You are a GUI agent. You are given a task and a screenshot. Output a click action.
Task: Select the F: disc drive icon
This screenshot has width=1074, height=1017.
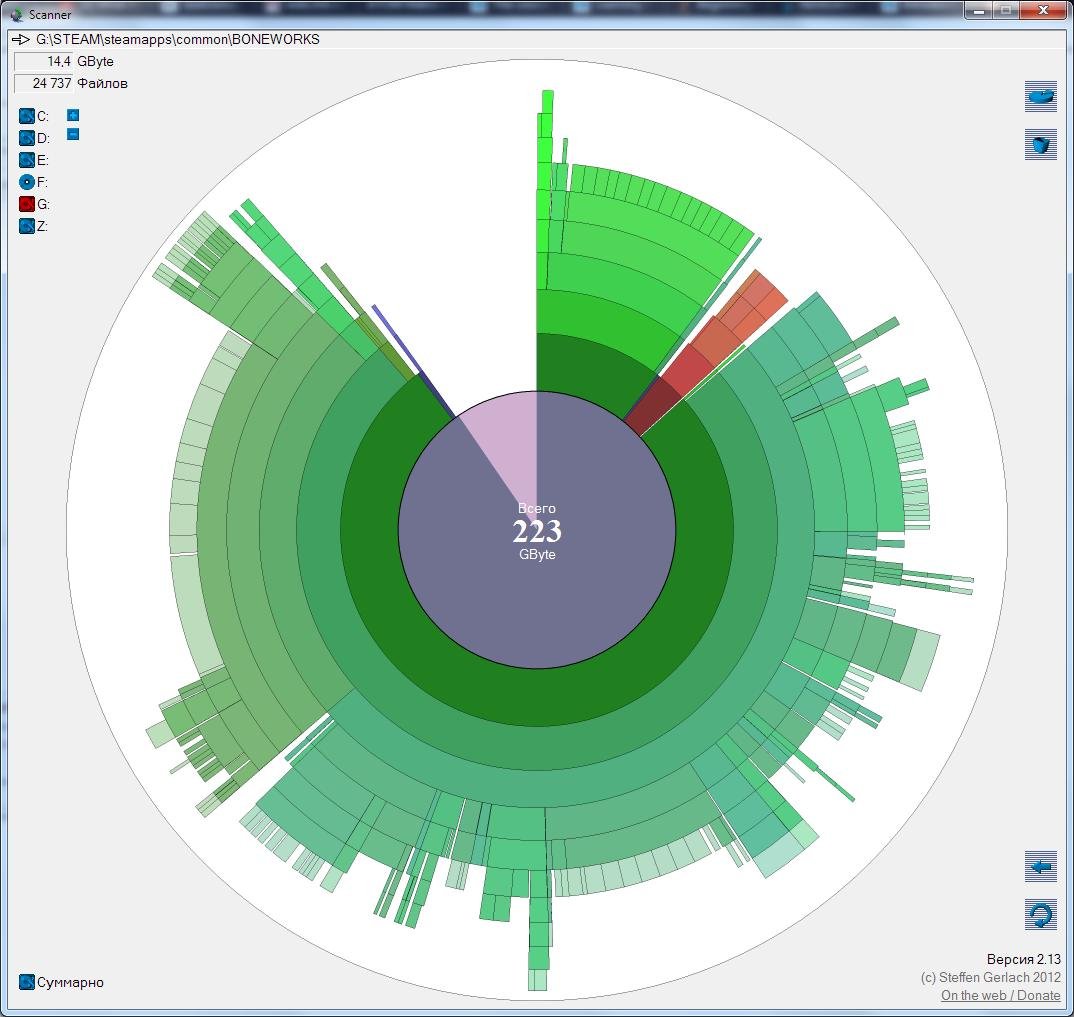point(27,182)
